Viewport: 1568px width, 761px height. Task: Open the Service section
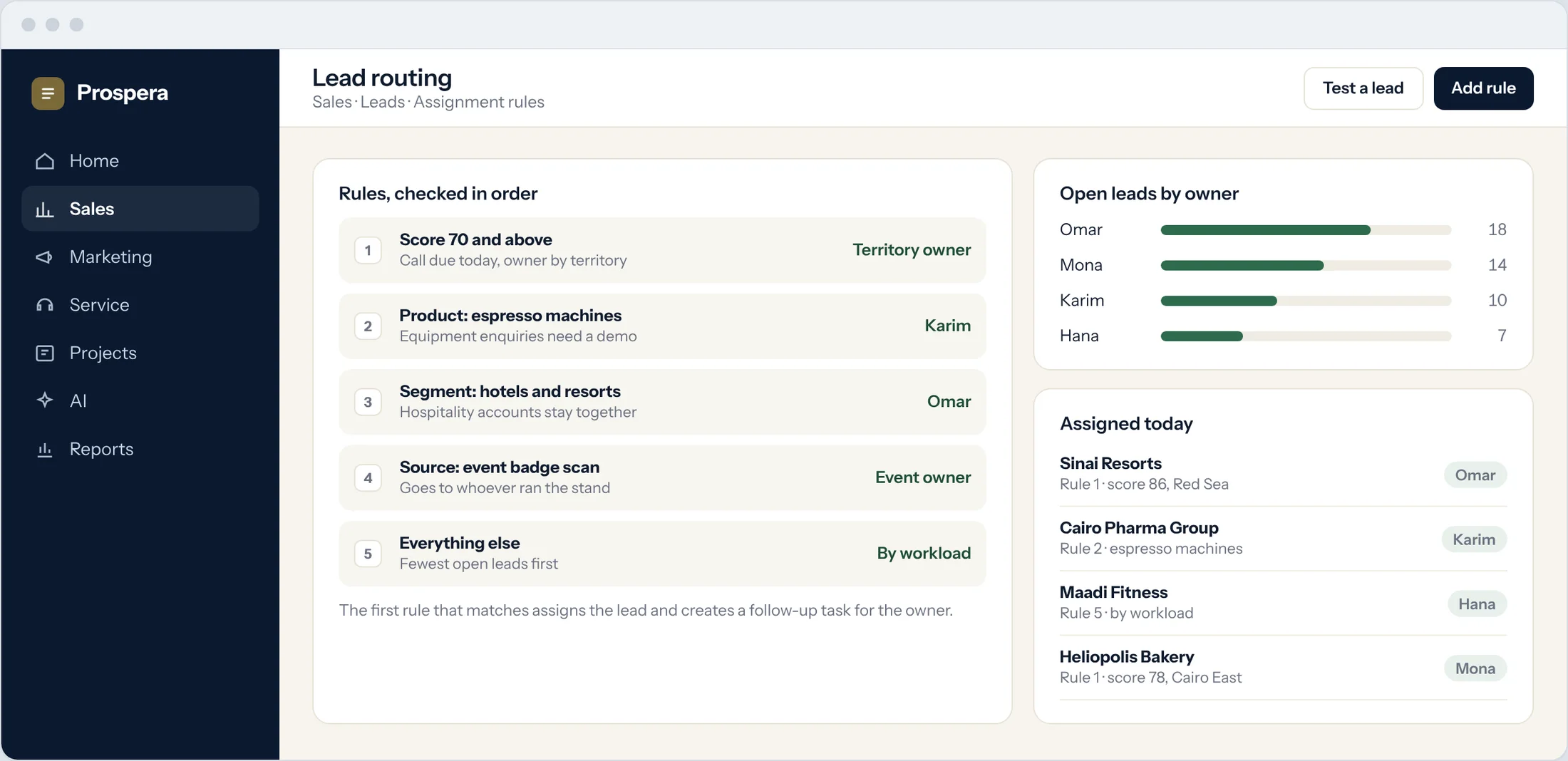tap(140, 305)
